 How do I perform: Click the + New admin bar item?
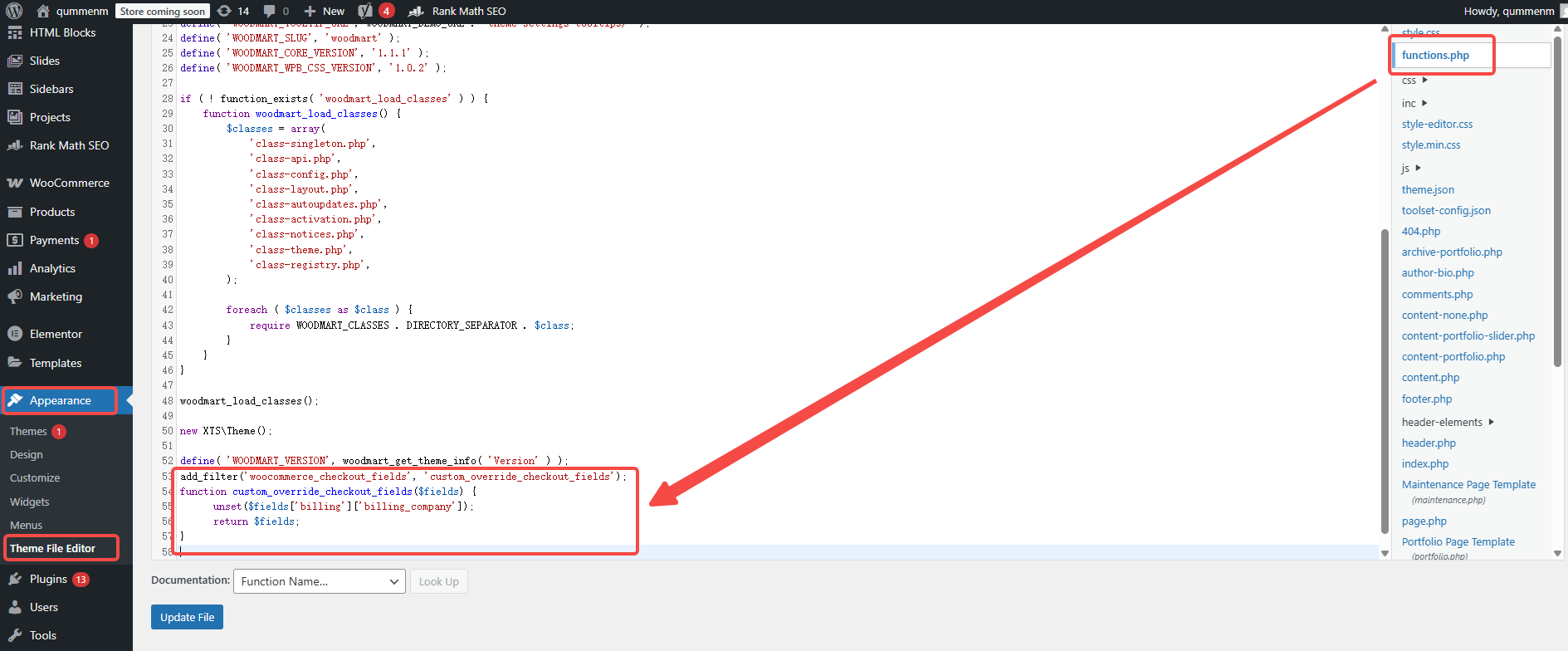click(x=325, y=11)
